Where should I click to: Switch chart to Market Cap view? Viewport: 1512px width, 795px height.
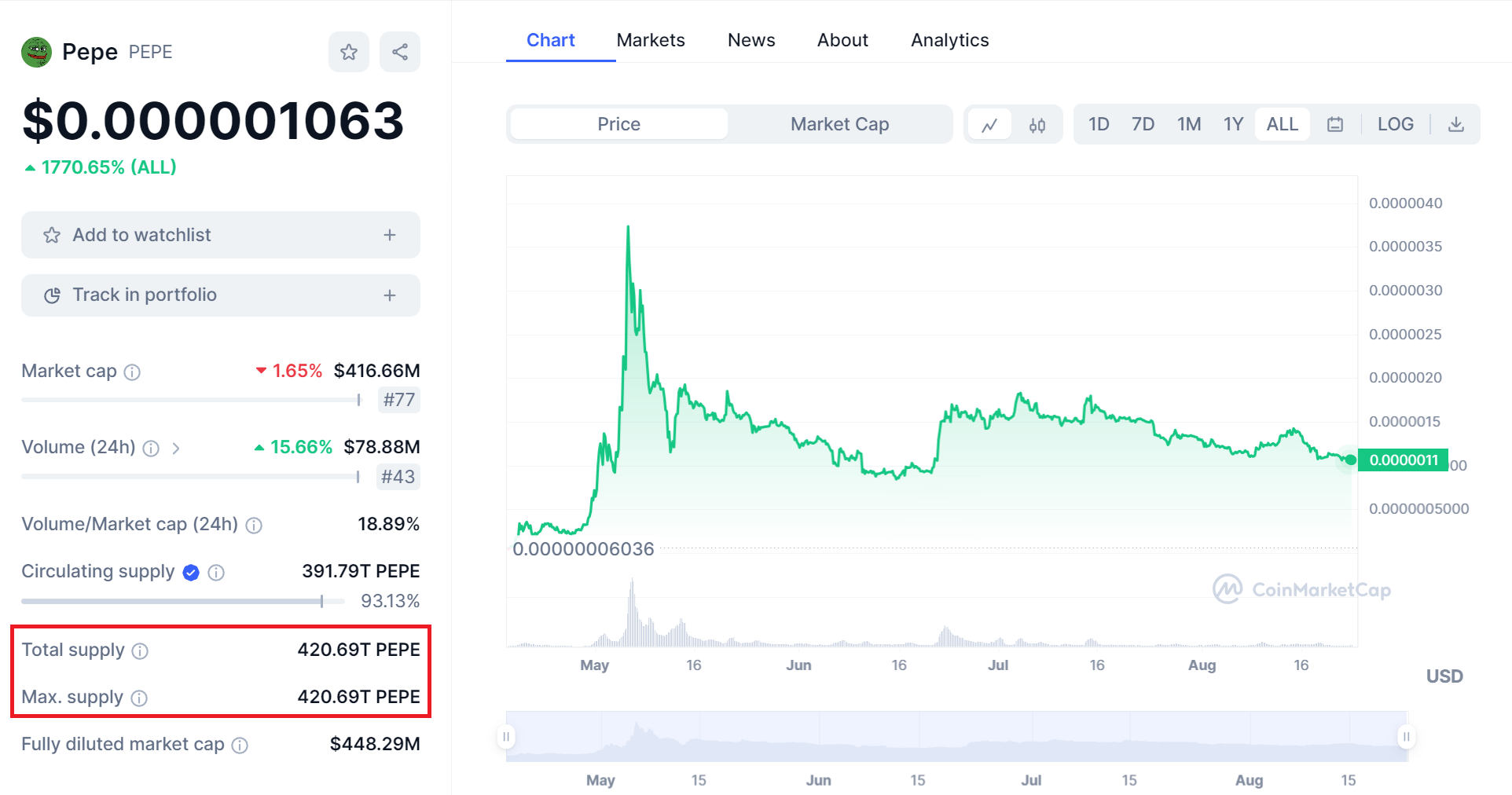(x=839, y=123)
